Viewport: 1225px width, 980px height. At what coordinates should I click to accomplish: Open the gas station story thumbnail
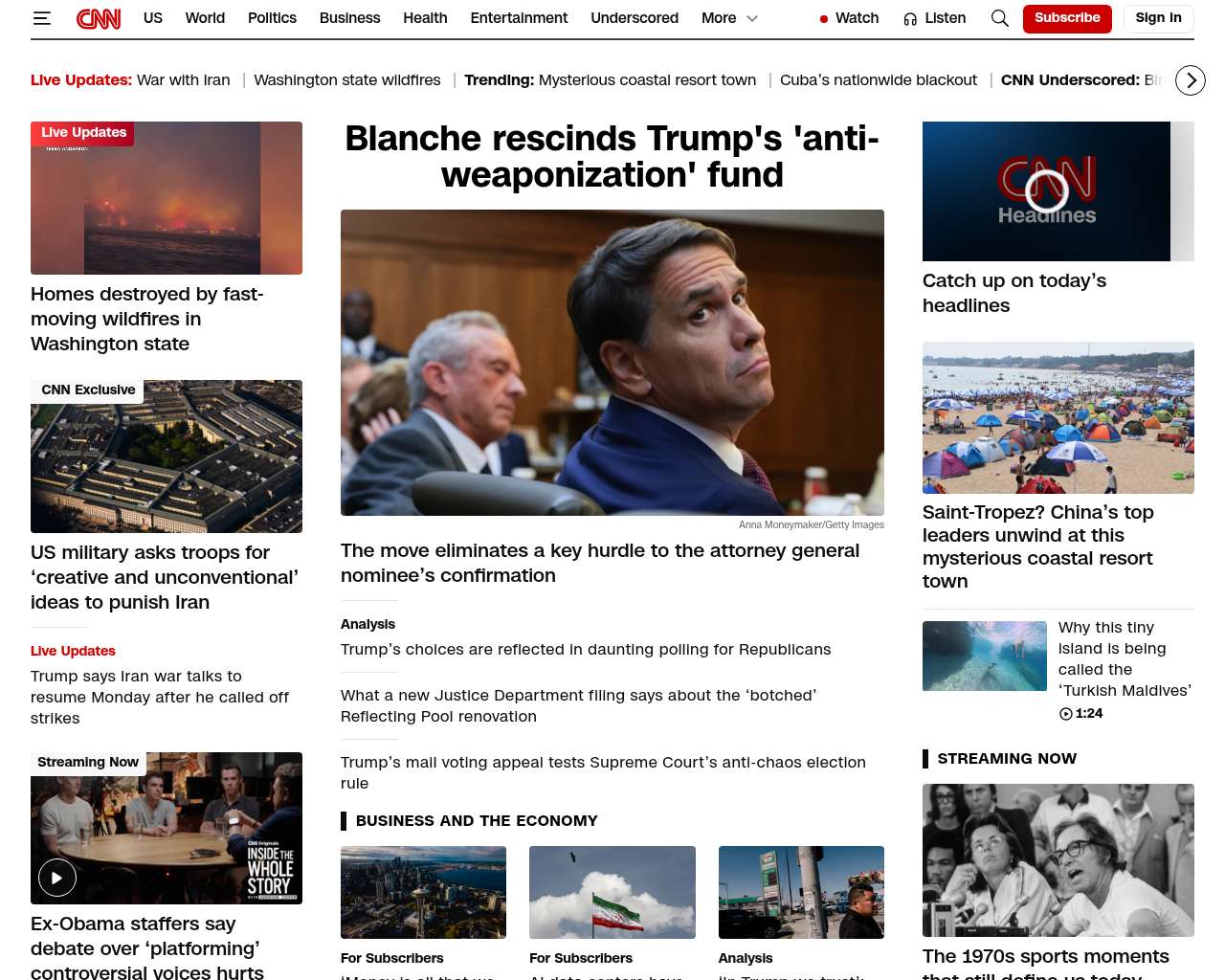801,892
